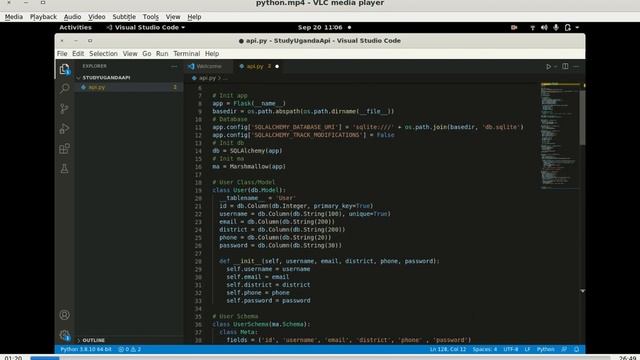Open the errors and warnings count in the status bar
The image size is (640, 360).
130,349
